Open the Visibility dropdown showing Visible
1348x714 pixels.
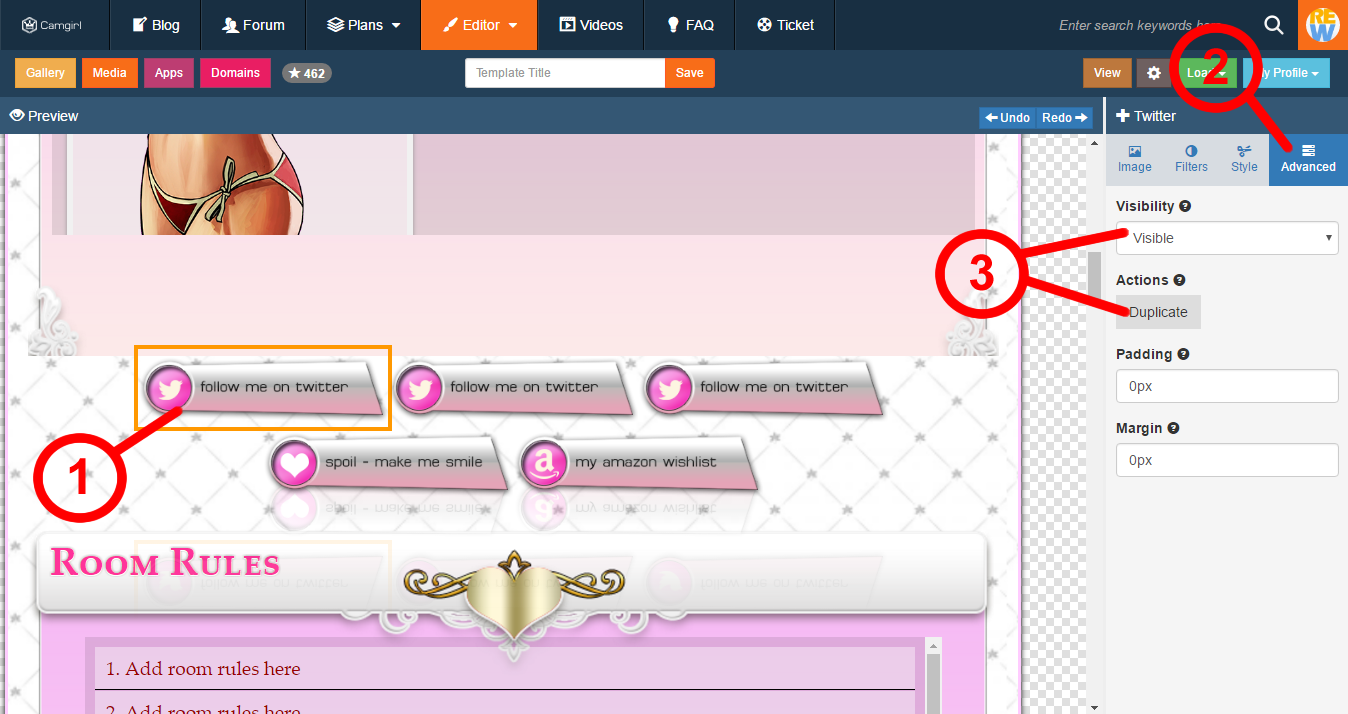[x=1227, y=238]
